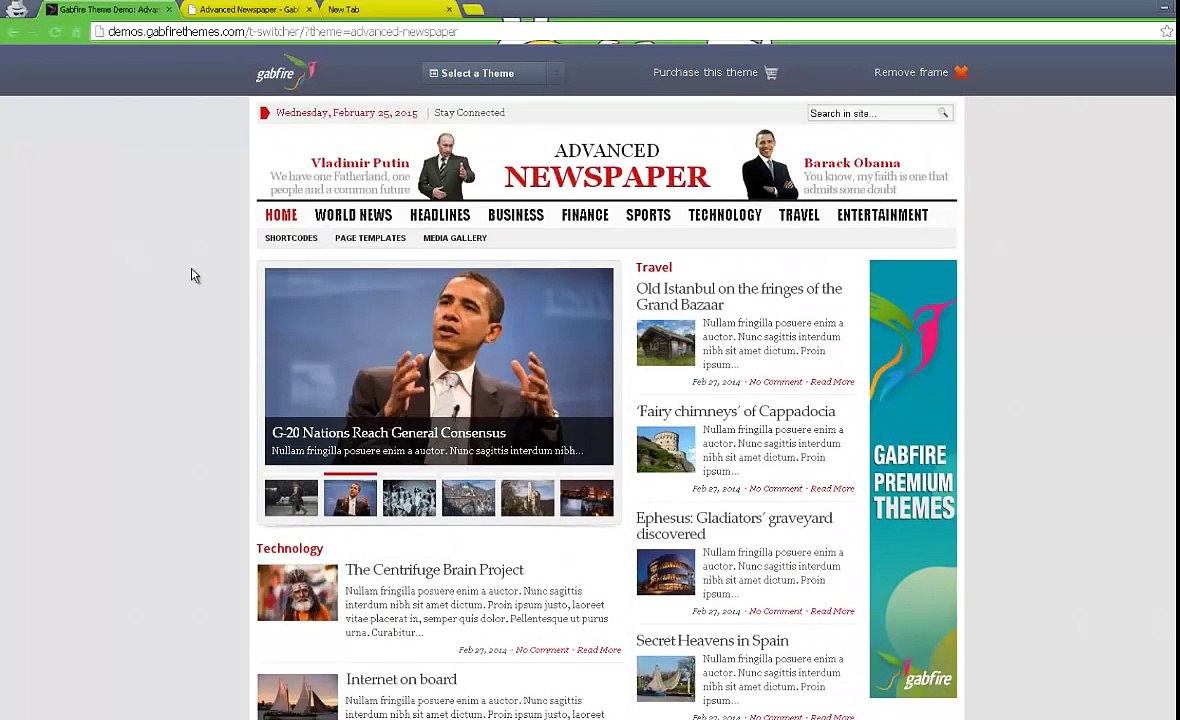The height and width of the screenshot is (720, 1180).
Task: Click the browser forward arrow
Action: [32, 32]
